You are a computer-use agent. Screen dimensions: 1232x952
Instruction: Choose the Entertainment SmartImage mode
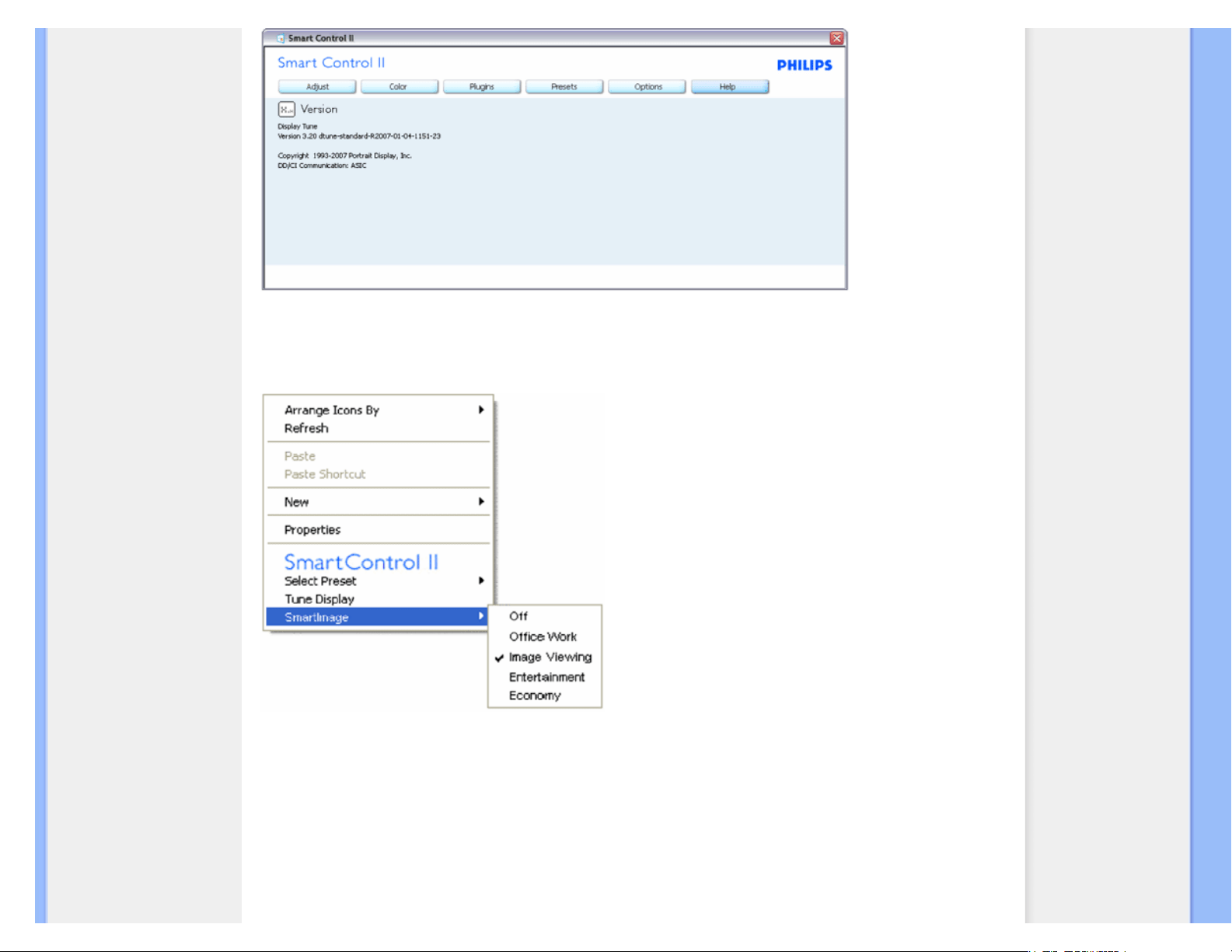pyautogui.click(x=545, y=677)
